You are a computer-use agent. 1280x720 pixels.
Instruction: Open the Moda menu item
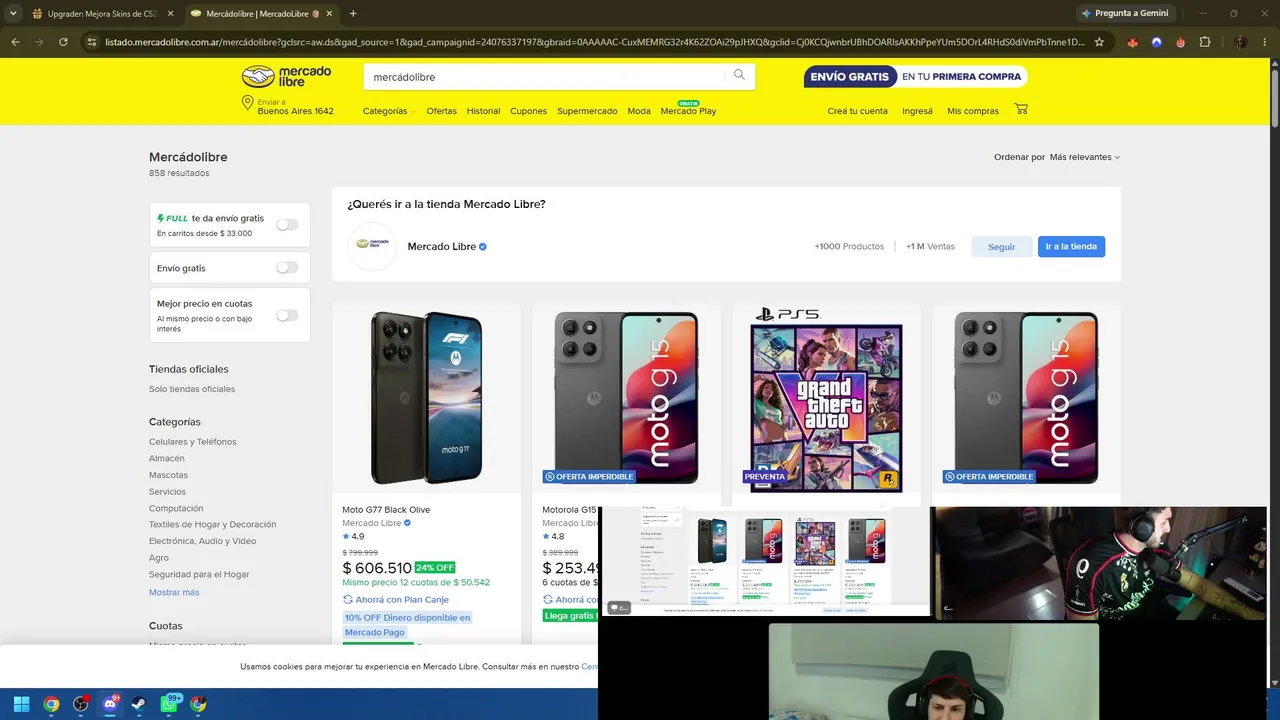click(639, 111)
